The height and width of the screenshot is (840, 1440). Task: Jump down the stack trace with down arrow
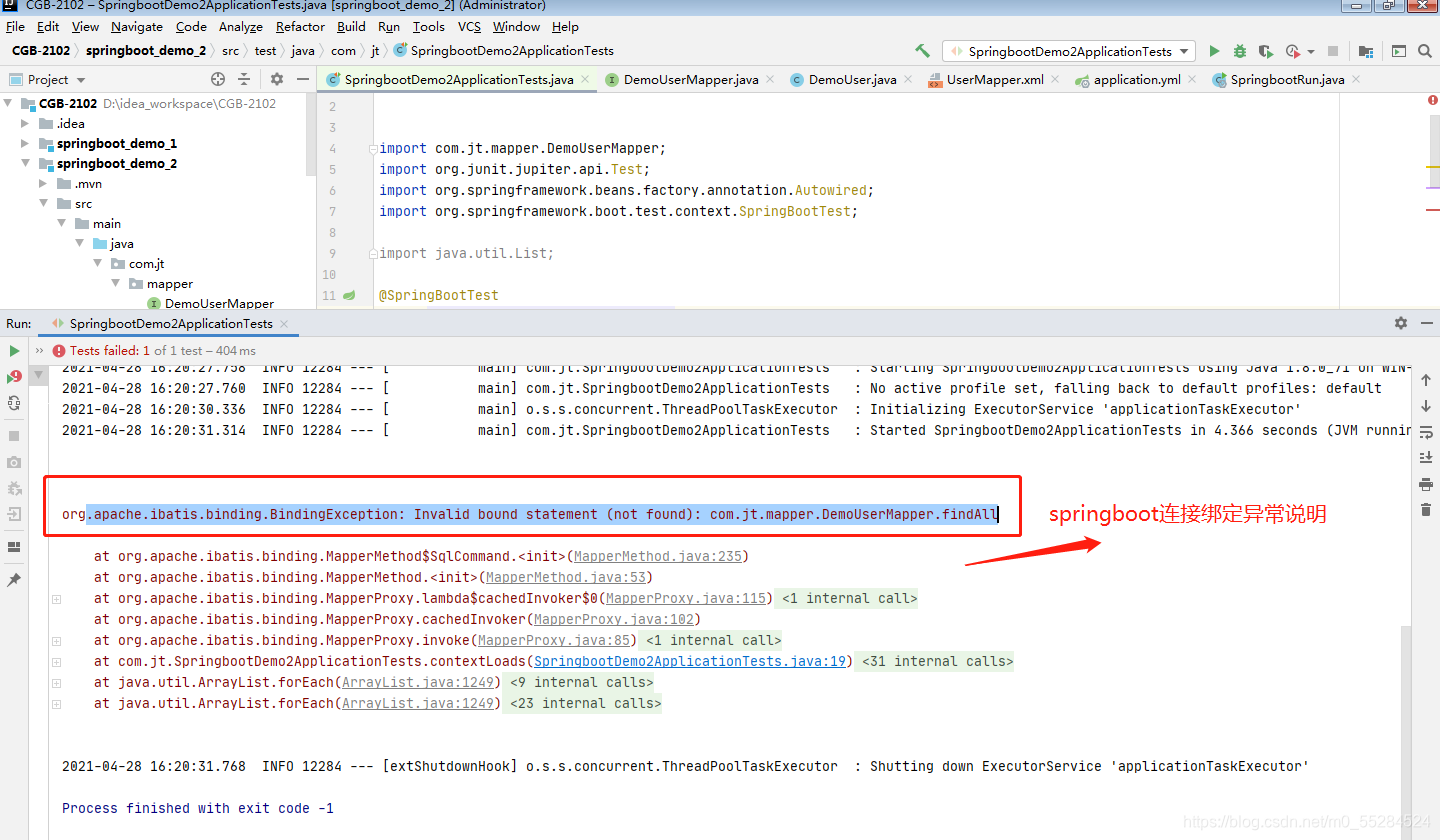1426,406
